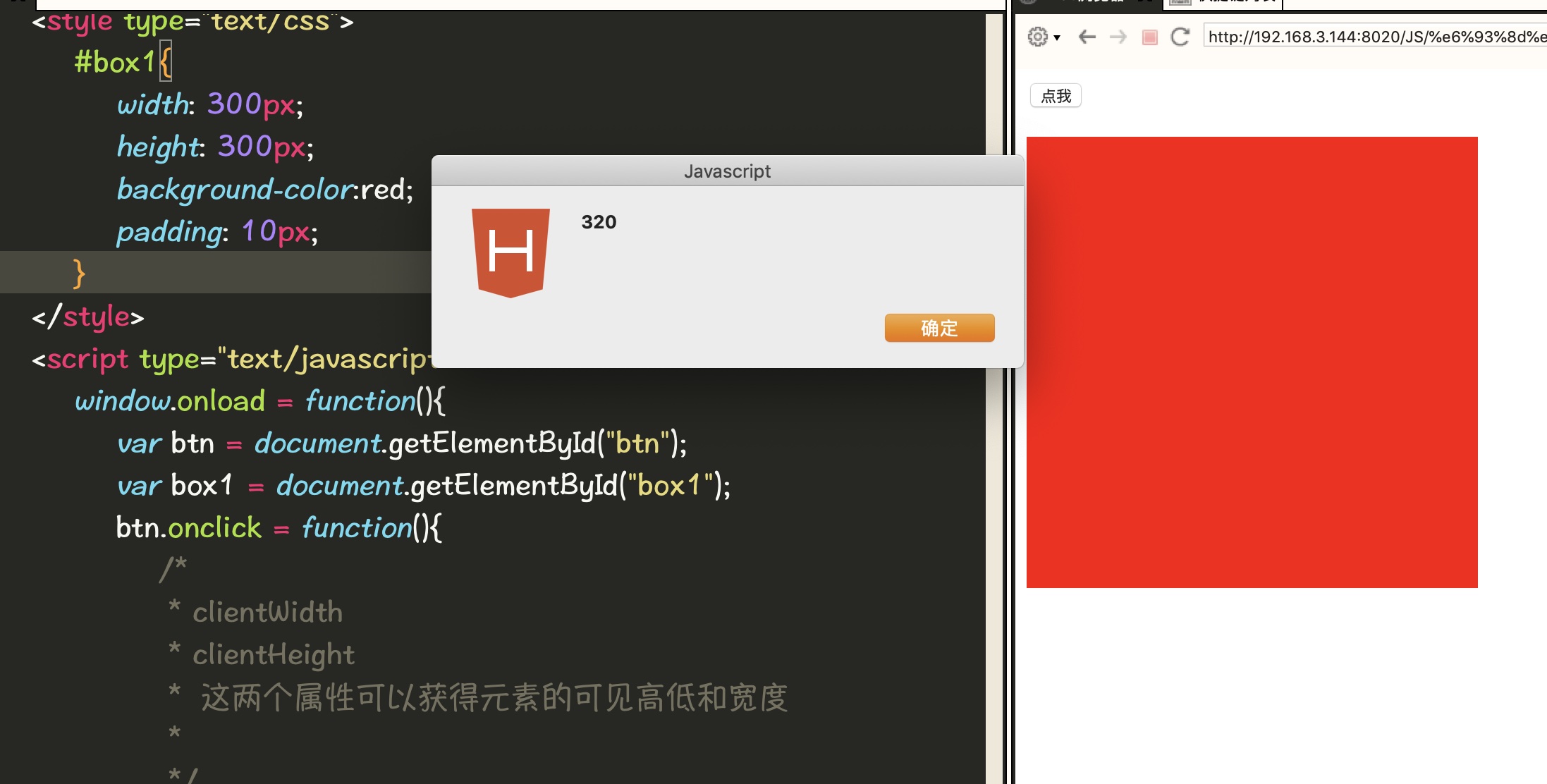1547x784 pixels.
Task: Click the window.onload line in the script
Action: tap(261, 400)
